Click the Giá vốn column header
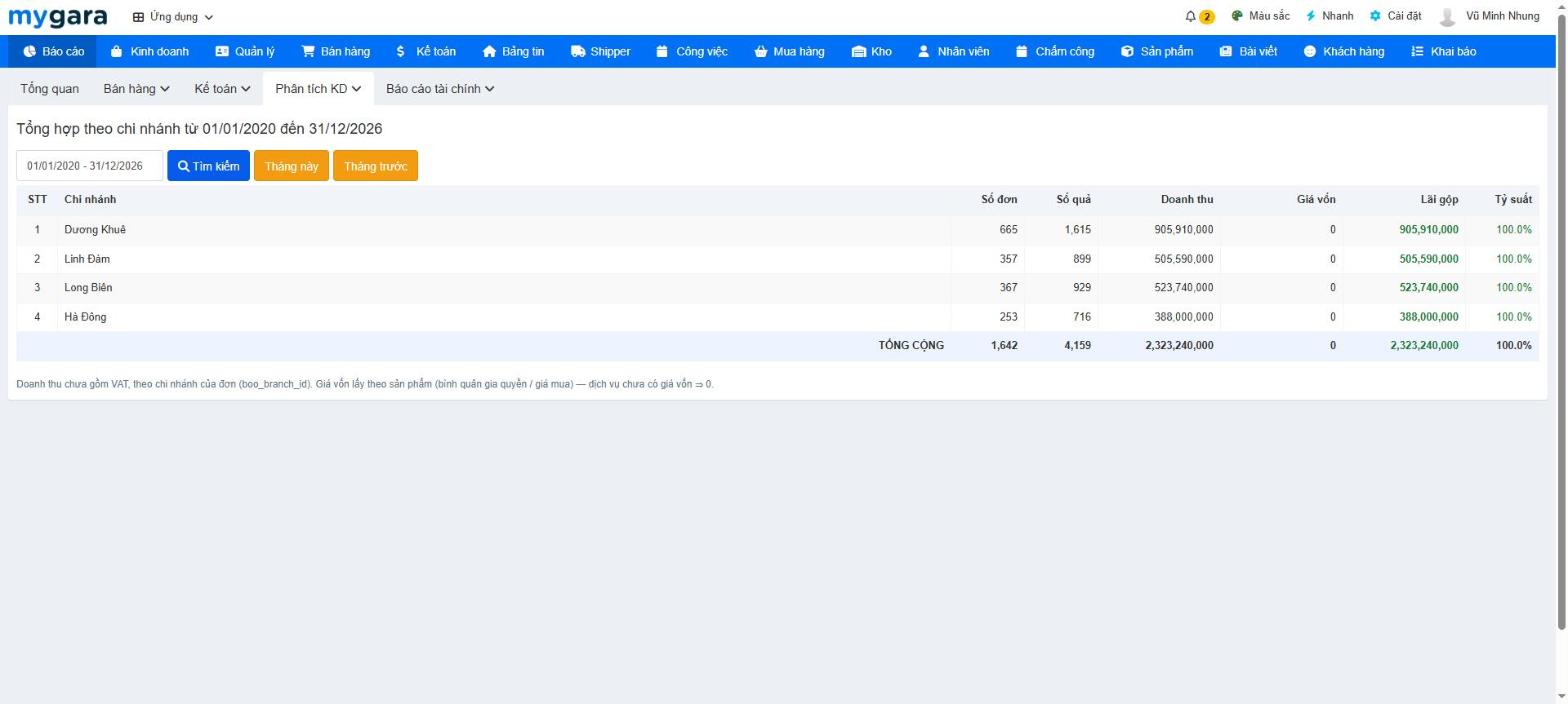This screenshot has height=704, width=1568. (x=1316, y=199)
